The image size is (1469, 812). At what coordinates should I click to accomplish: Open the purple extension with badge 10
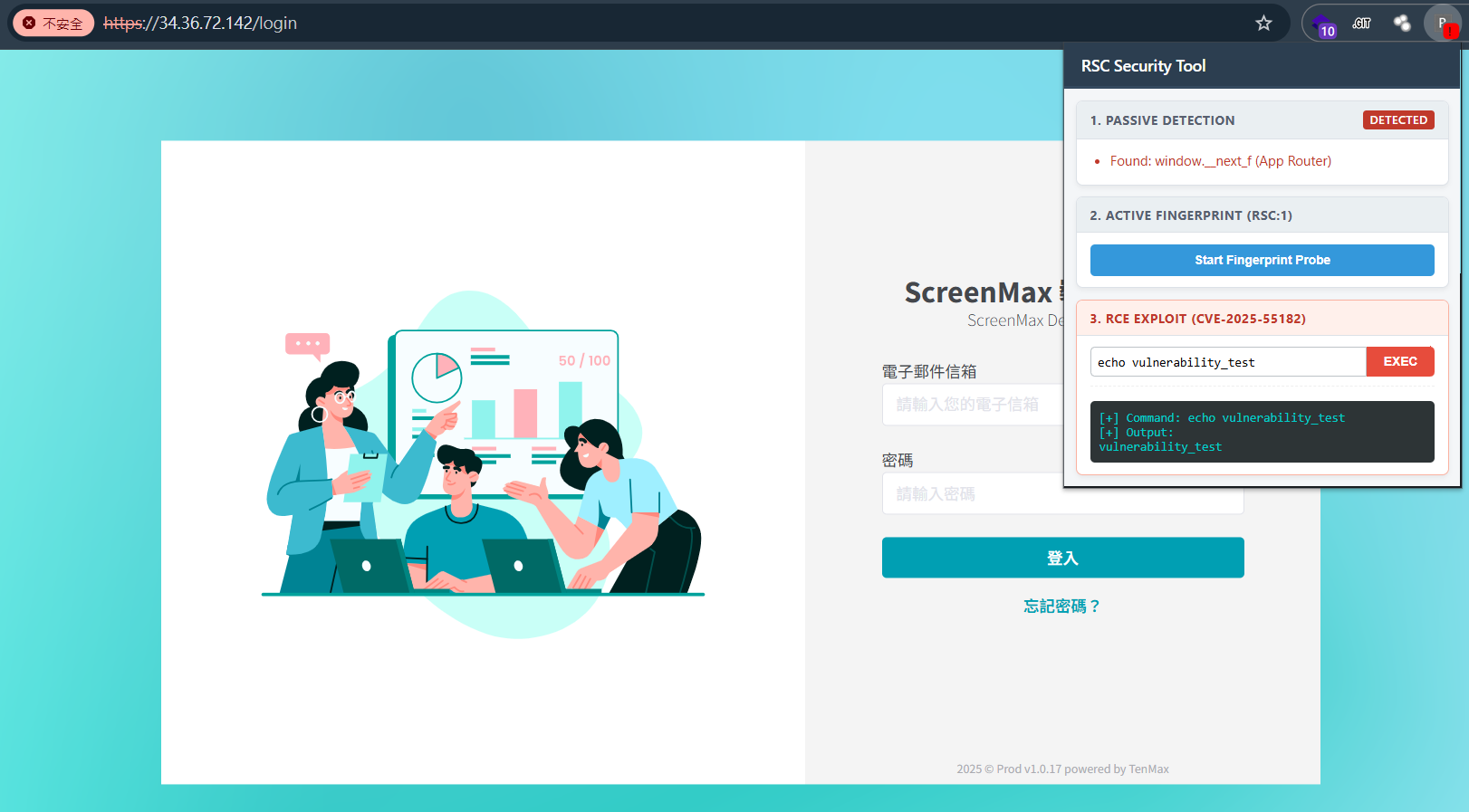pos(1324,24)
